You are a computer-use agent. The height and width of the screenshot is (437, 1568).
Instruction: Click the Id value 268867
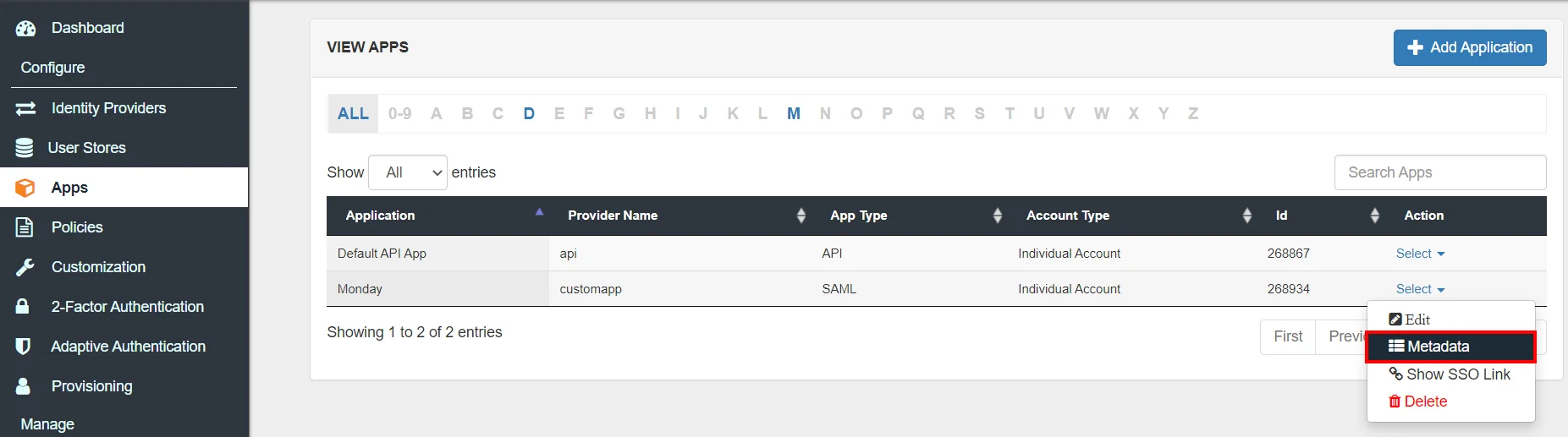coord(1288,254)
